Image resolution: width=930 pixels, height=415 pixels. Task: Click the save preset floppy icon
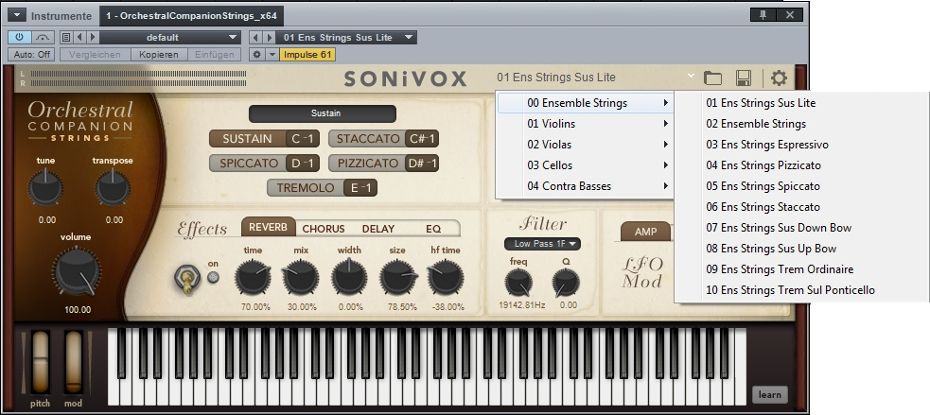(743, 78)
